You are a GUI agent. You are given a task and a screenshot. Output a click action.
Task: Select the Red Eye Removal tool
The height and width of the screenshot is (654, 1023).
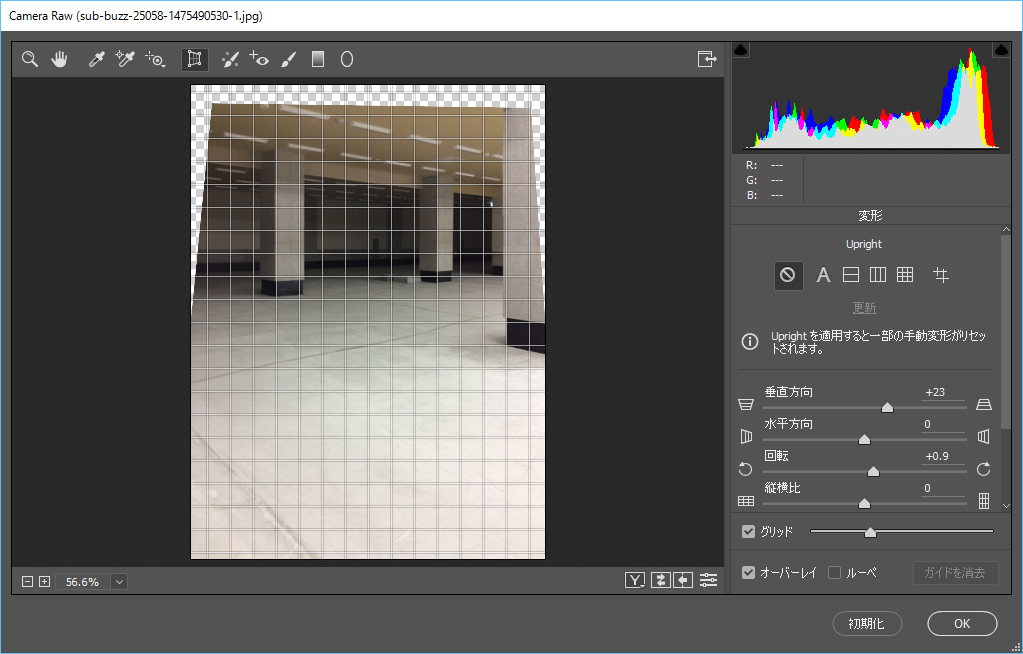(259, 59)
